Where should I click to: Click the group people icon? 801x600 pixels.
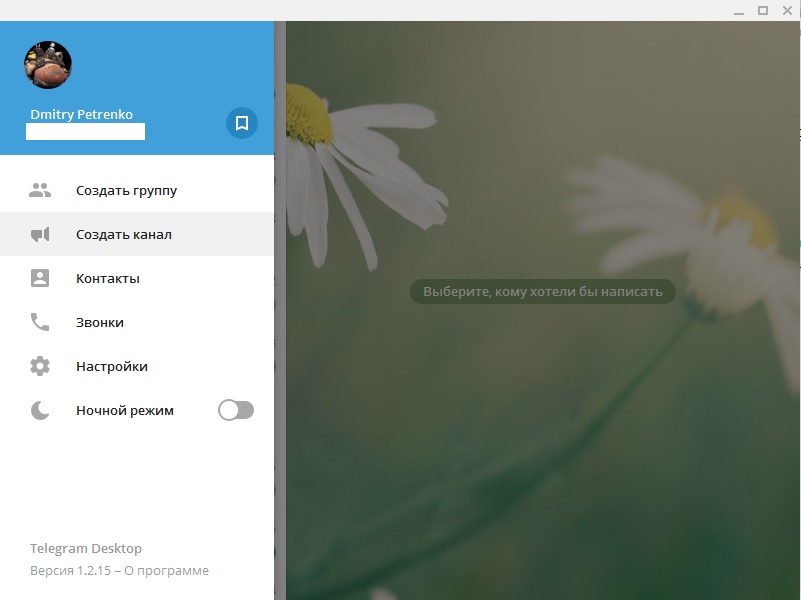40,190
